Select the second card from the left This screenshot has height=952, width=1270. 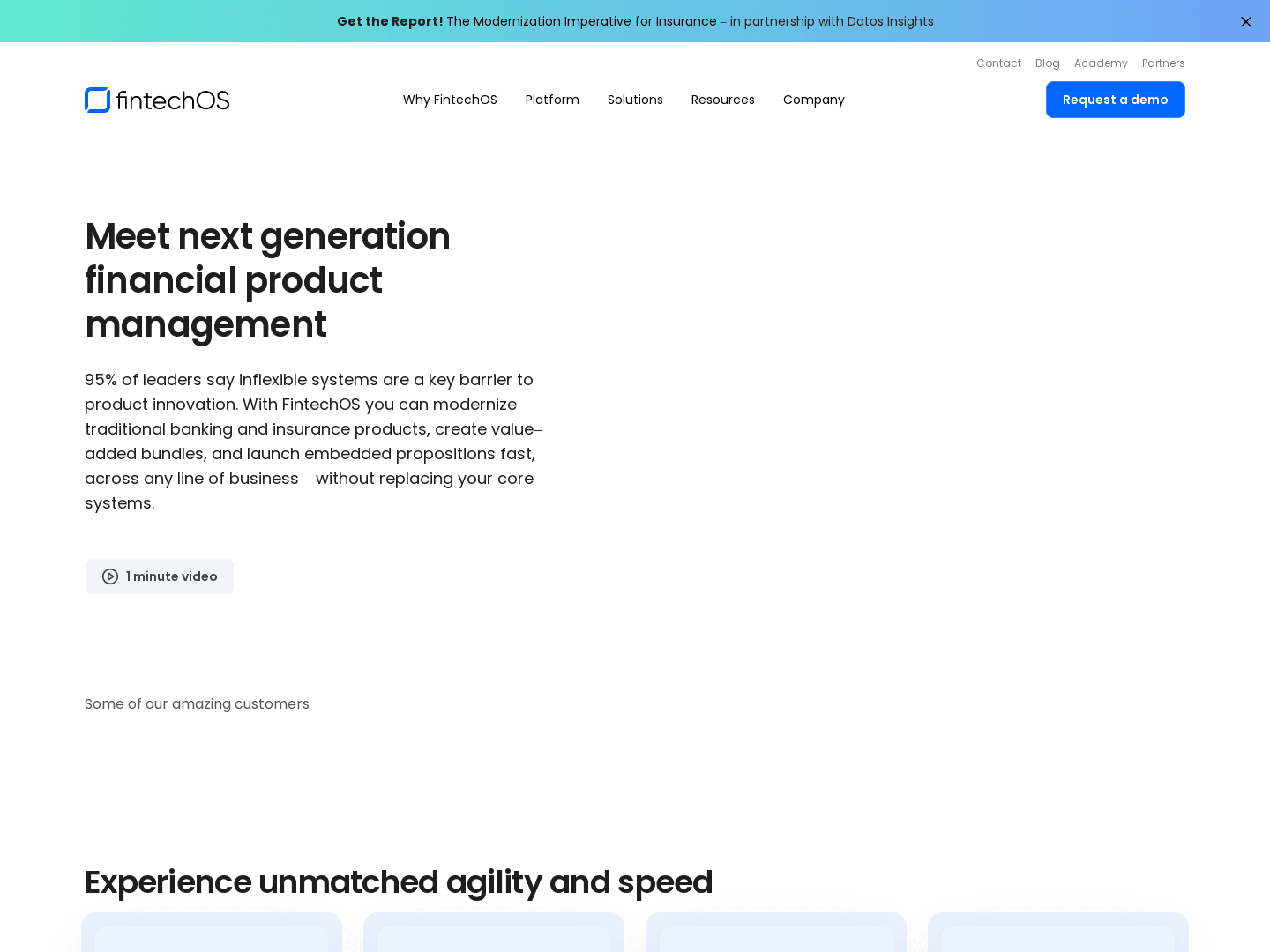494,933
